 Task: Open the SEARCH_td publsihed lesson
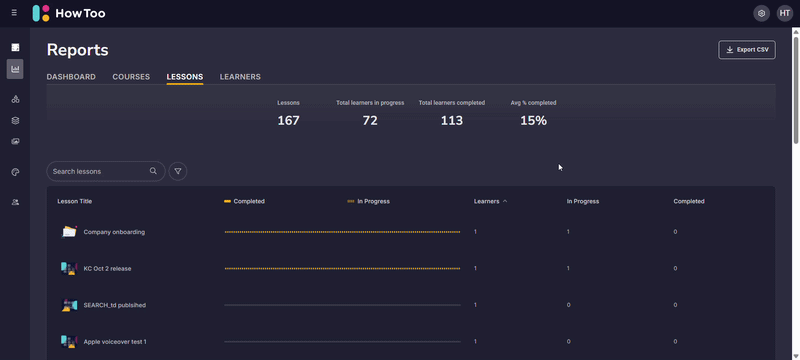click(x=115, y=305)
